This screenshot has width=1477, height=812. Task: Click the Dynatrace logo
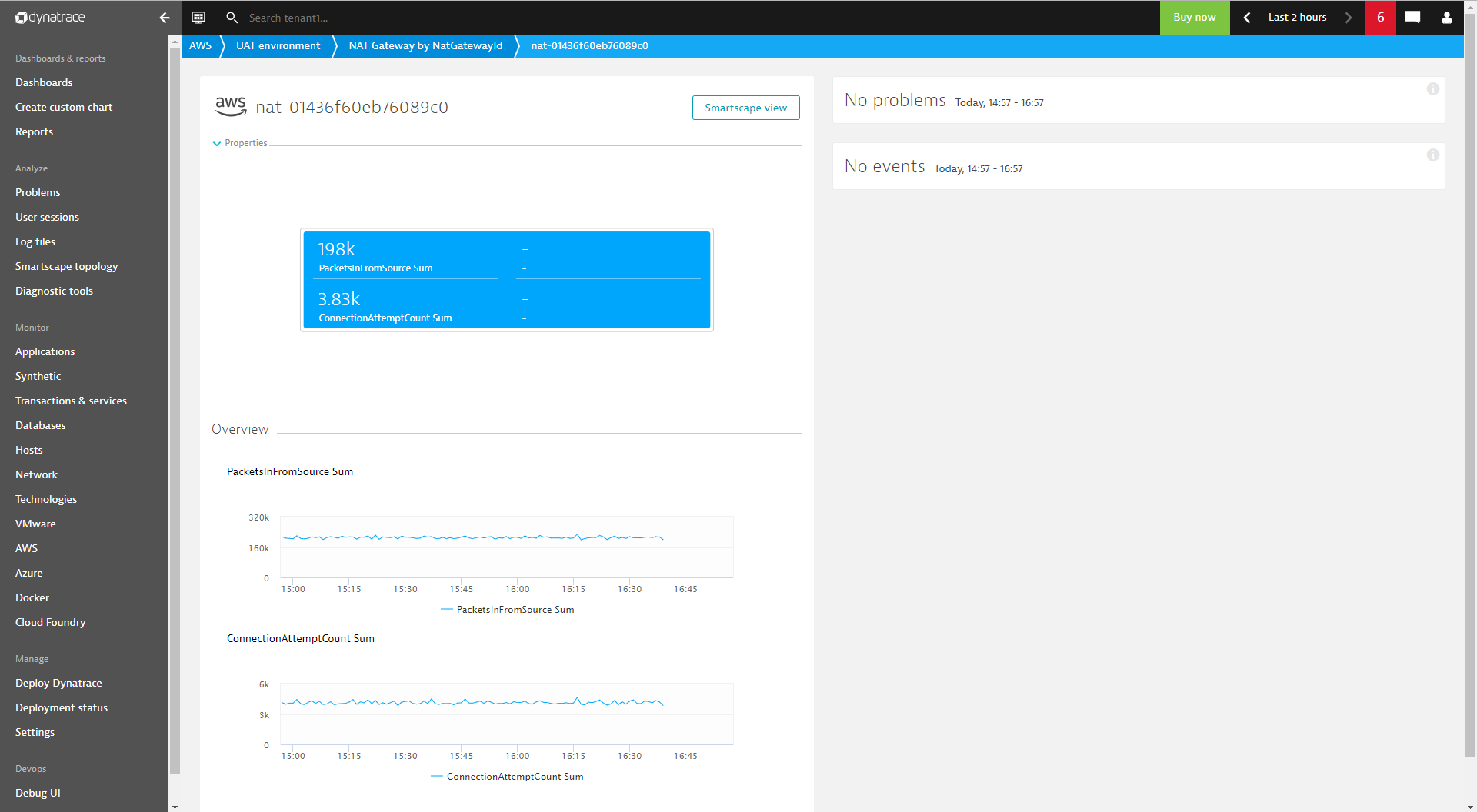click(x=50, y=17)
